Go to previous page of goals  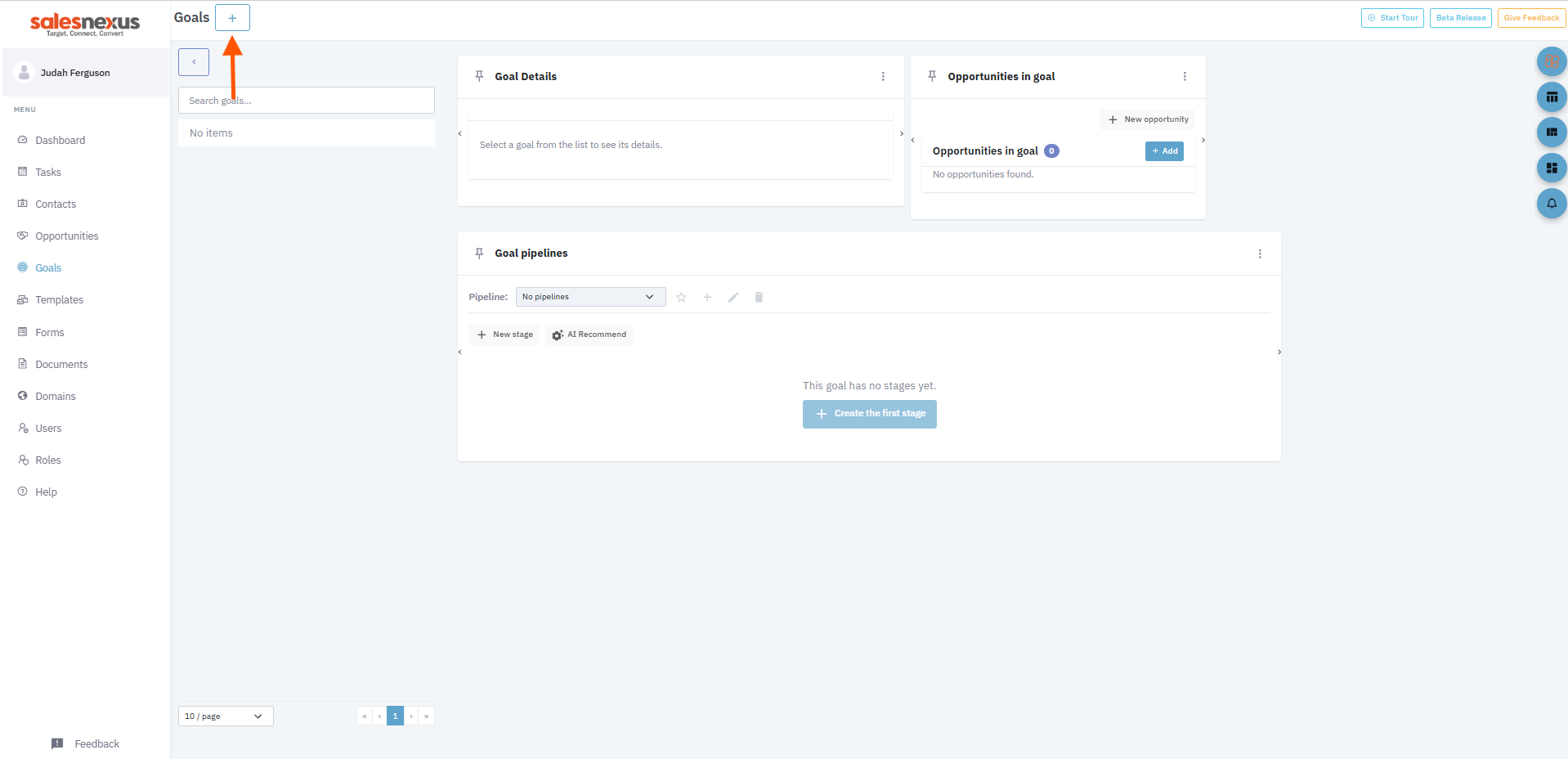coord(379,716)
